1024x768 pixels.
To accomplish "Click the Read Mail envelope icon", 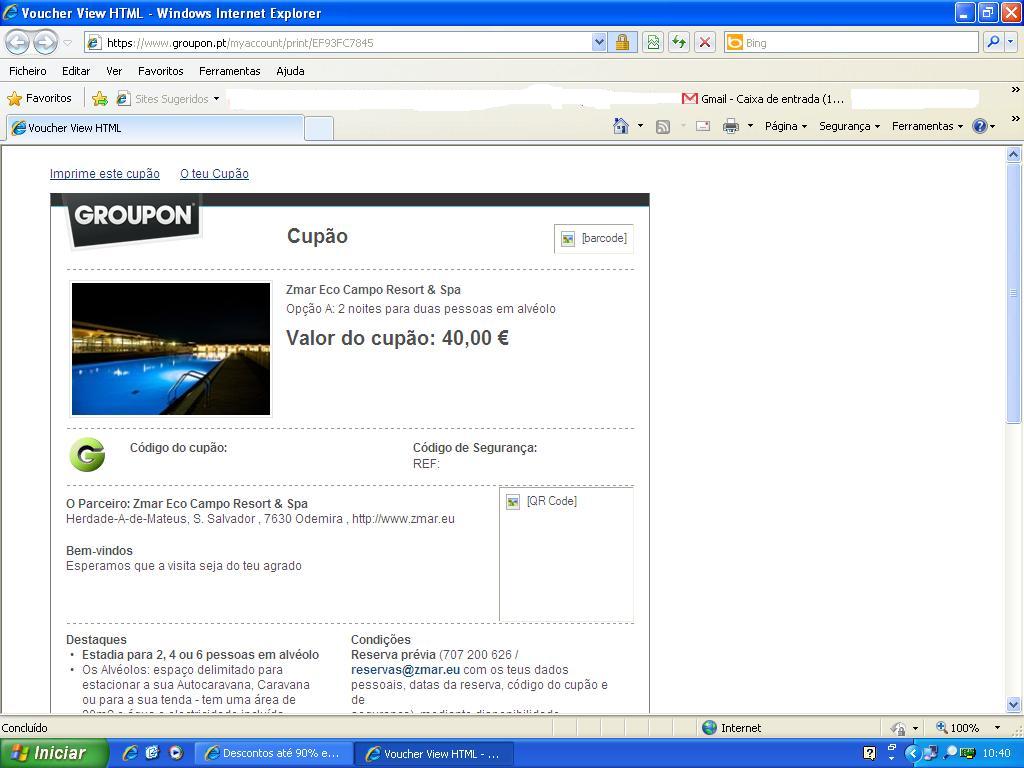I will pyautogui.click(x=703, y=127).
